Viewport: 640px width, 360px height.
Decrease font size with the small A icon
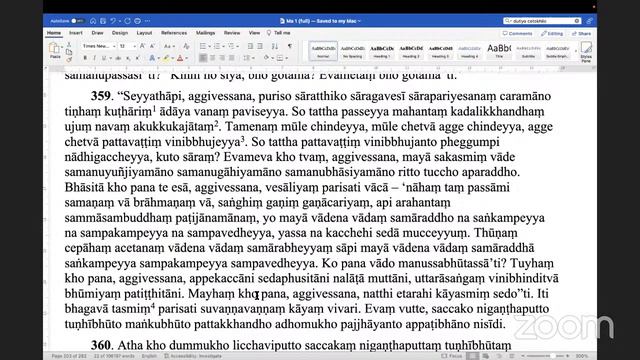(152, 47)
